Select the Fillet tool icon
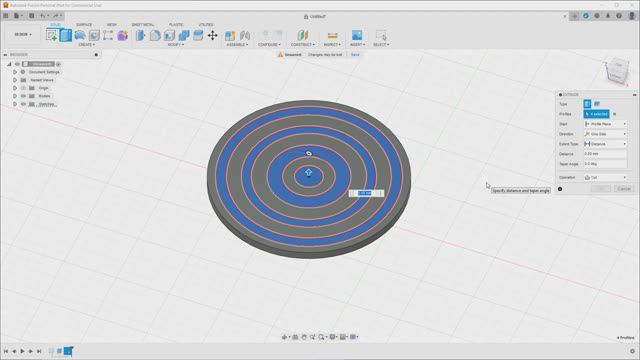This screenshot has width=640, height=360. [x=155, y=36]
